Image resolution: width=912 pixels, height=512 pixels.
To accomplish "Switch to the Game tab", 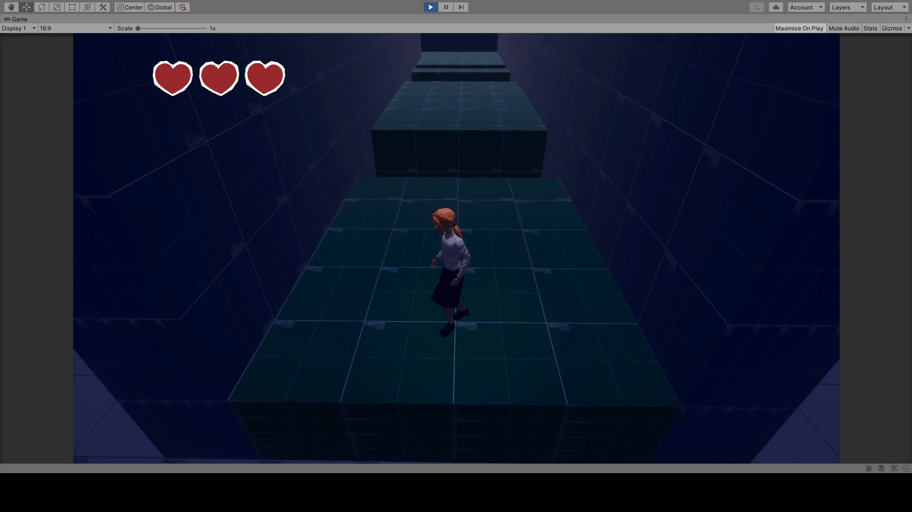I will [x=16, y=19].
